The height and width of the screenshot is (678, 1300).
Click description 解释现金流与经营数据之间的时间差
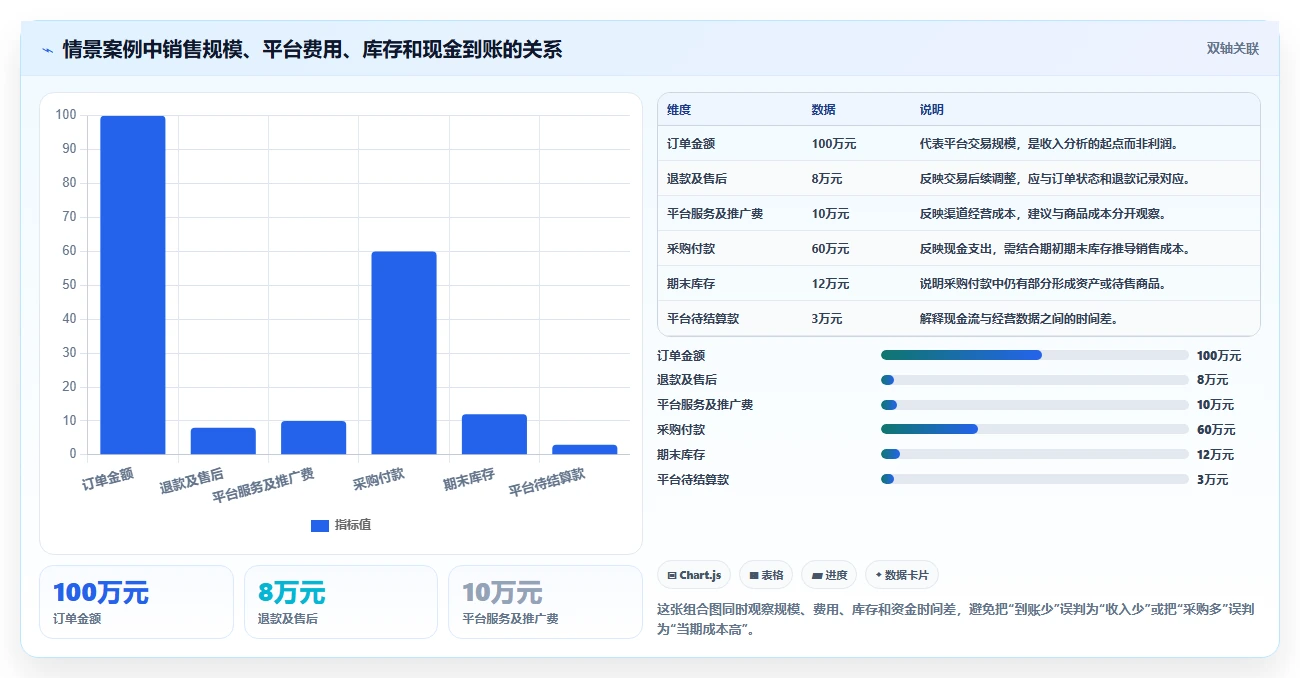pyautogui.click(x=1019, y=319)
